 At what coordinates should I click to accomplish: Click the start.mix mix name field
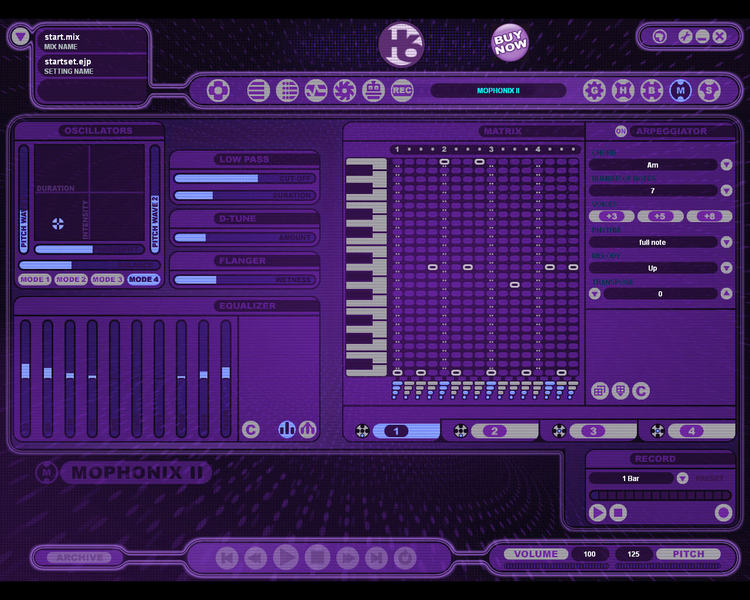[x=91, y=41]
